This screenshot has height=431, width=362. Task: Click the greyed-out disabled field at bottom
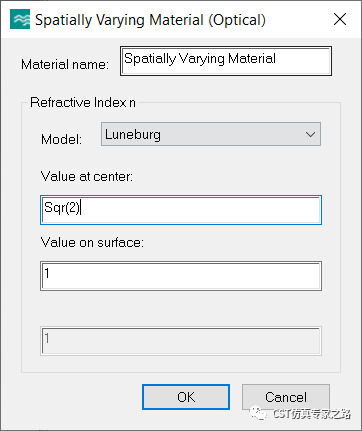pos(181,341)
